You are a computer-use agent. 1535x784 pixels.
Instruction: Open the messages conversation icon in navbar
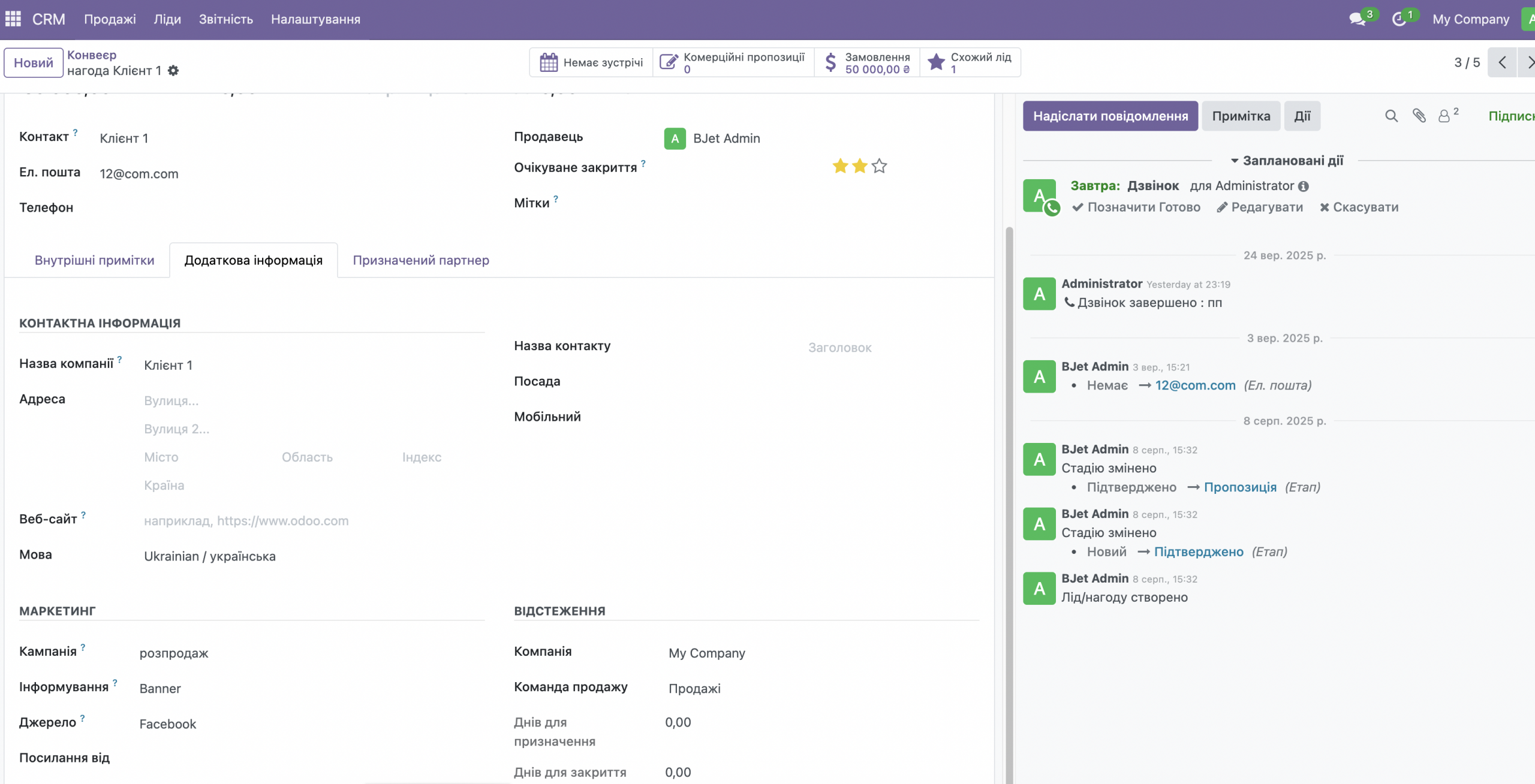coord(1357,19)
